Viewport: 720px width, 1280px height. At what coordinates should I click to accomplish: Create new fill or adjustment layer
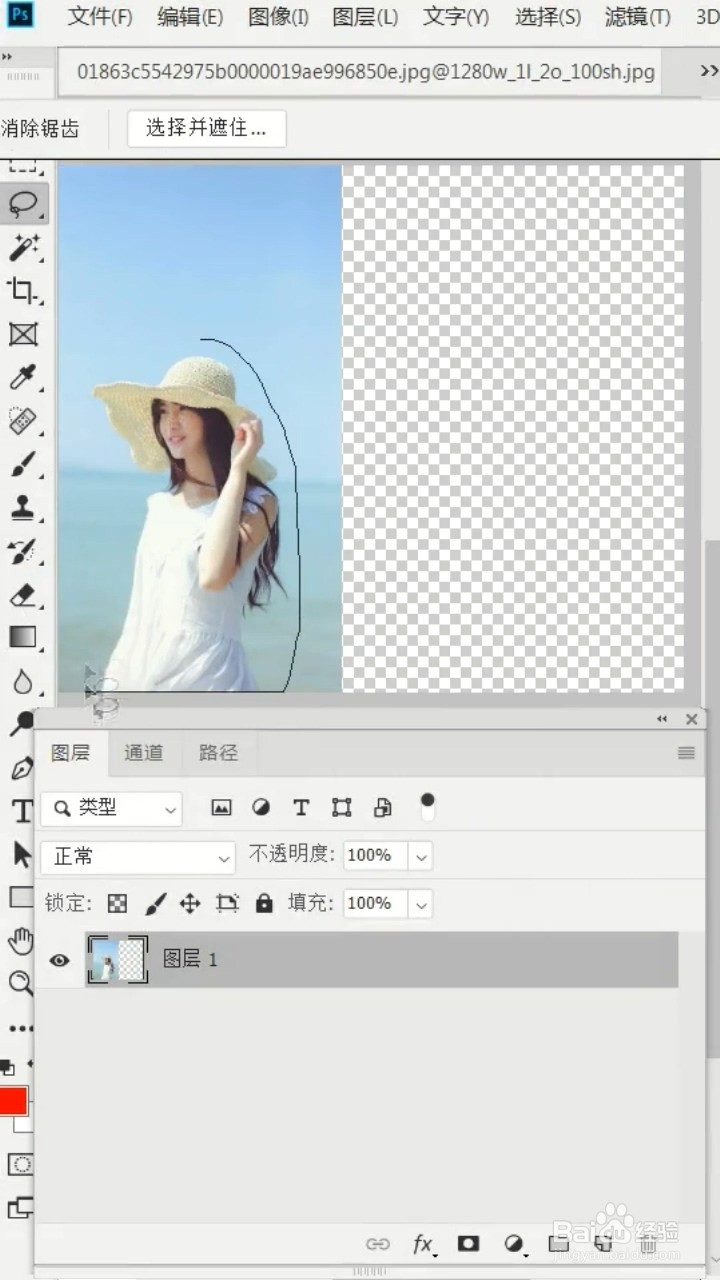(x=515, y=1244)
